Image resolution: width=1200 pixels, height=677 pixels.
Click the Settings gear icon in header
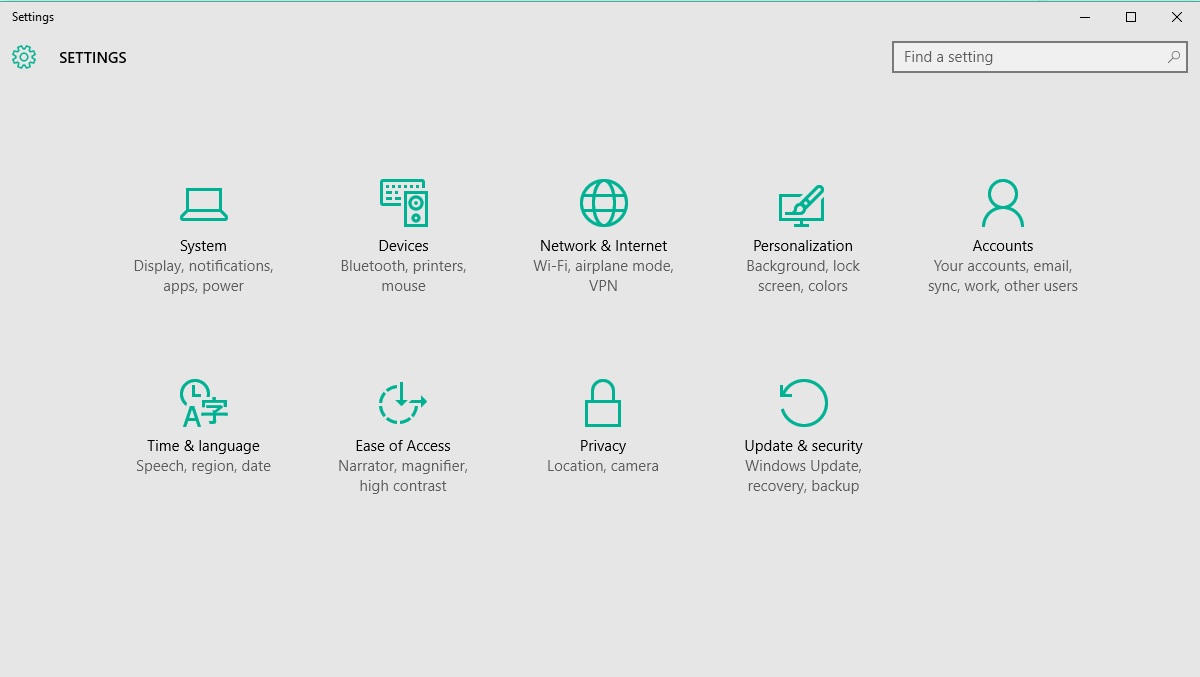(24, 57)
